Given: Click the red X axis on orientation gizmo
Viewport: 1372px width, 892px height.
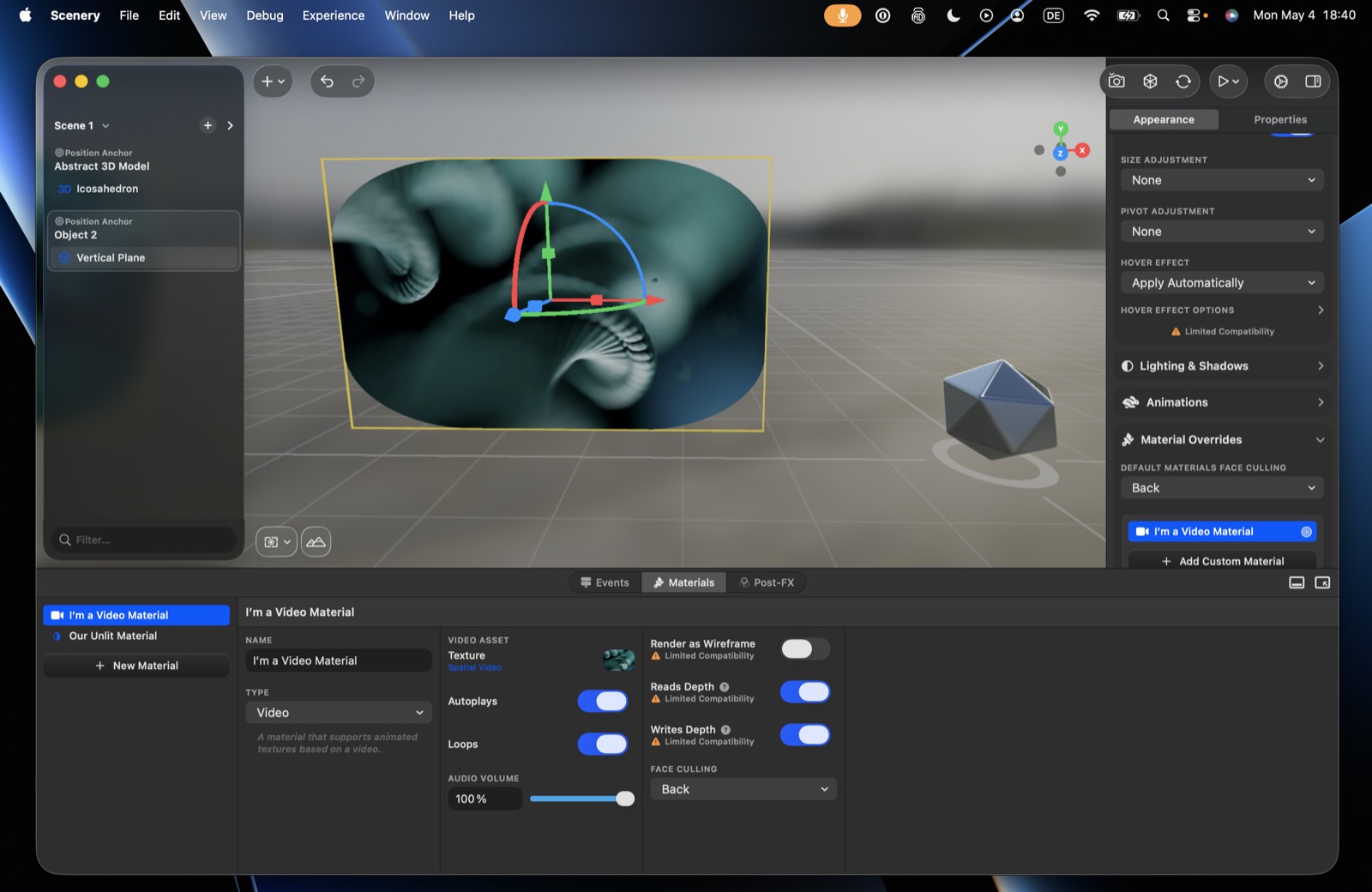Looking at the screenshot, I should 1082,150.
